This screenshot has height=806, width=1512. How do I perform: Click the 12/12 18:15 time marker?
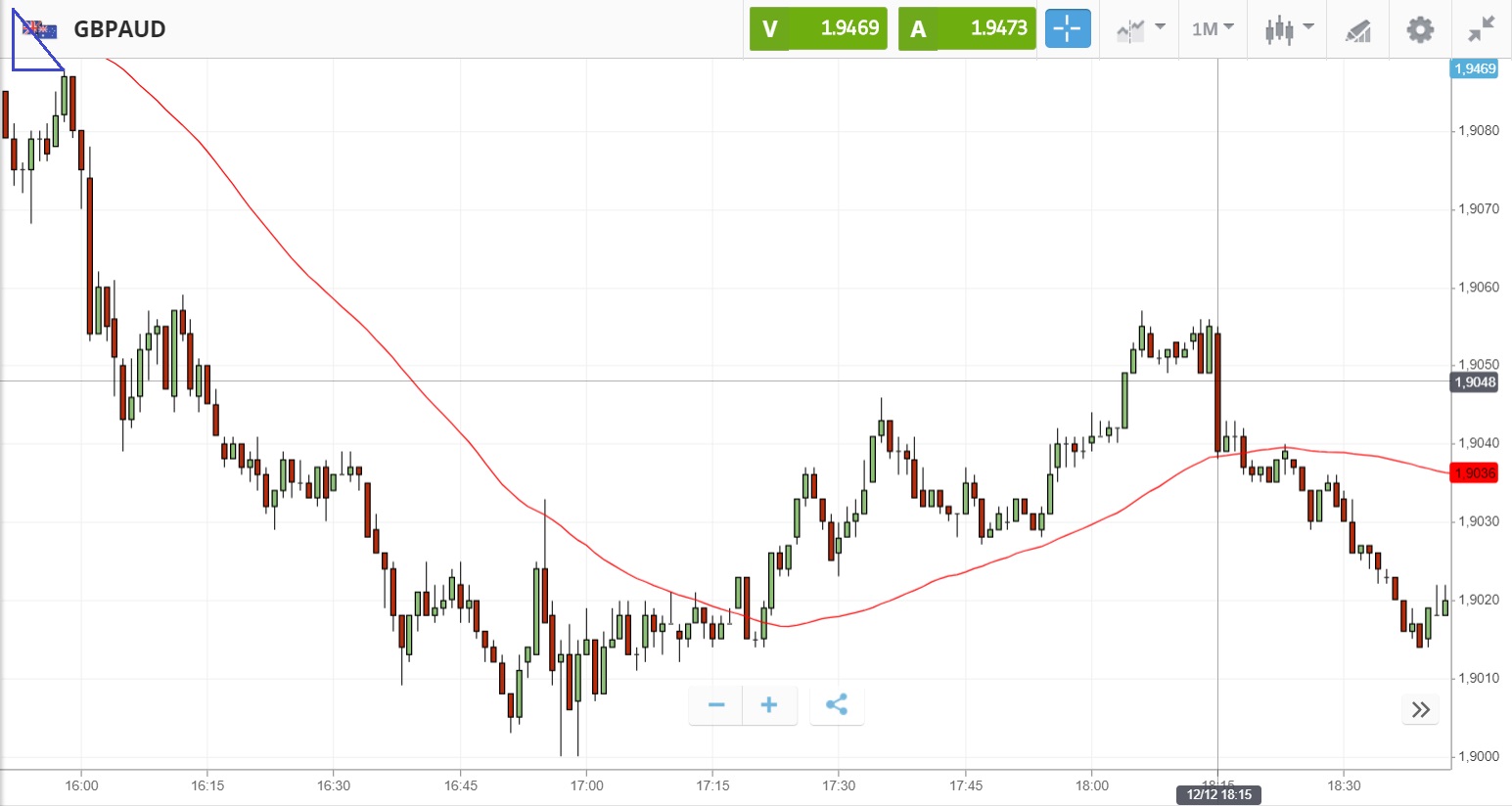pos(1218,794)
